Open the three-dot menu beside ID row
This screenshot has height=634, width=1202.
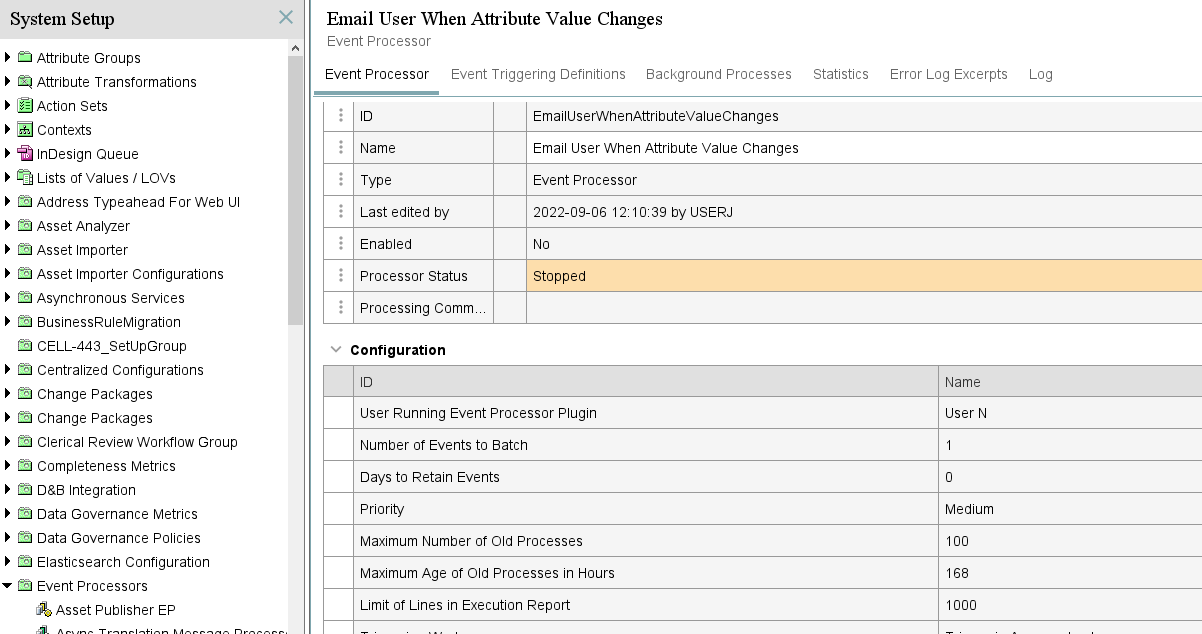tap(341, 116)
